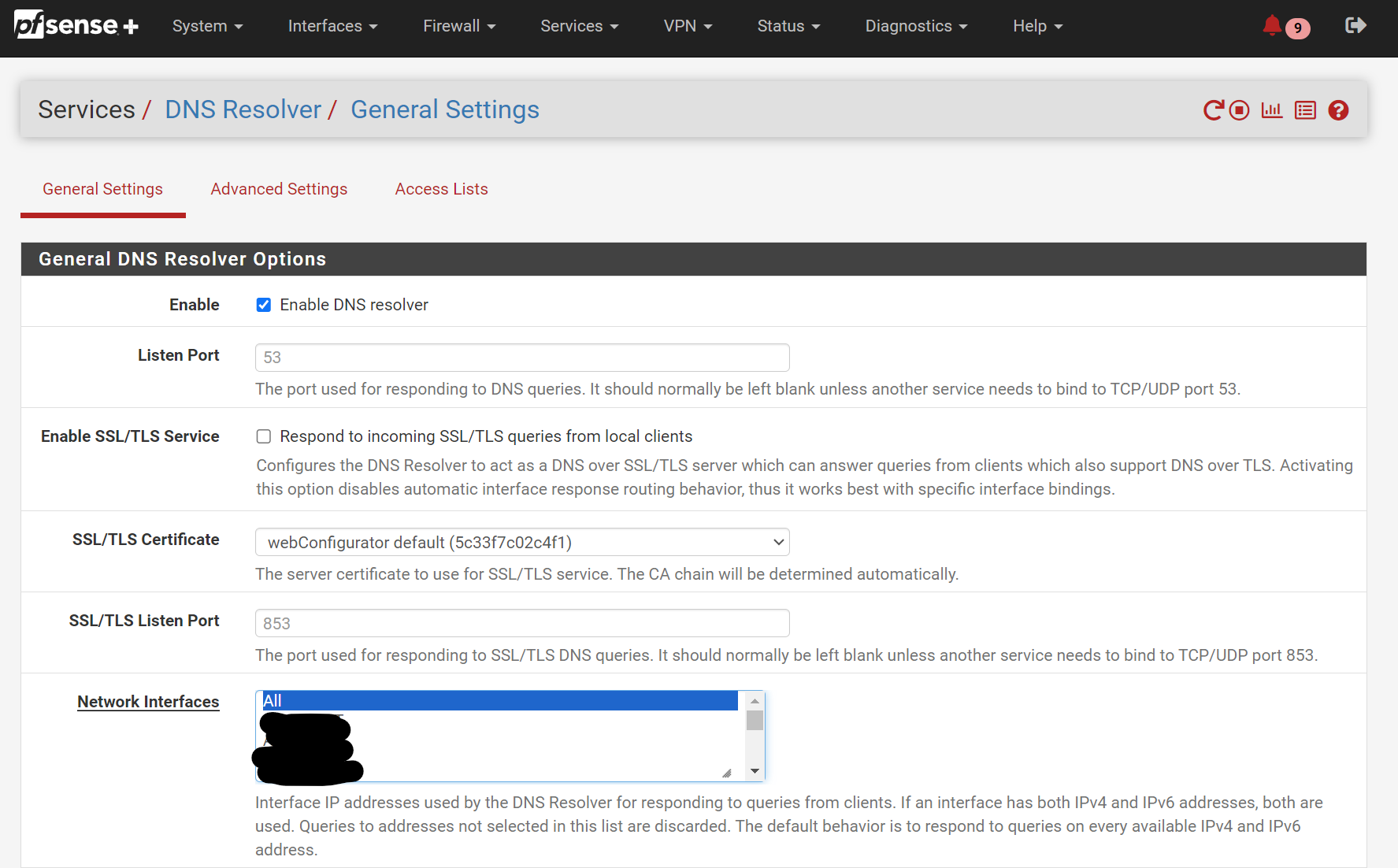1398x868 pixels.
Task: Click the stop service icon
Action: point(1240,110)
